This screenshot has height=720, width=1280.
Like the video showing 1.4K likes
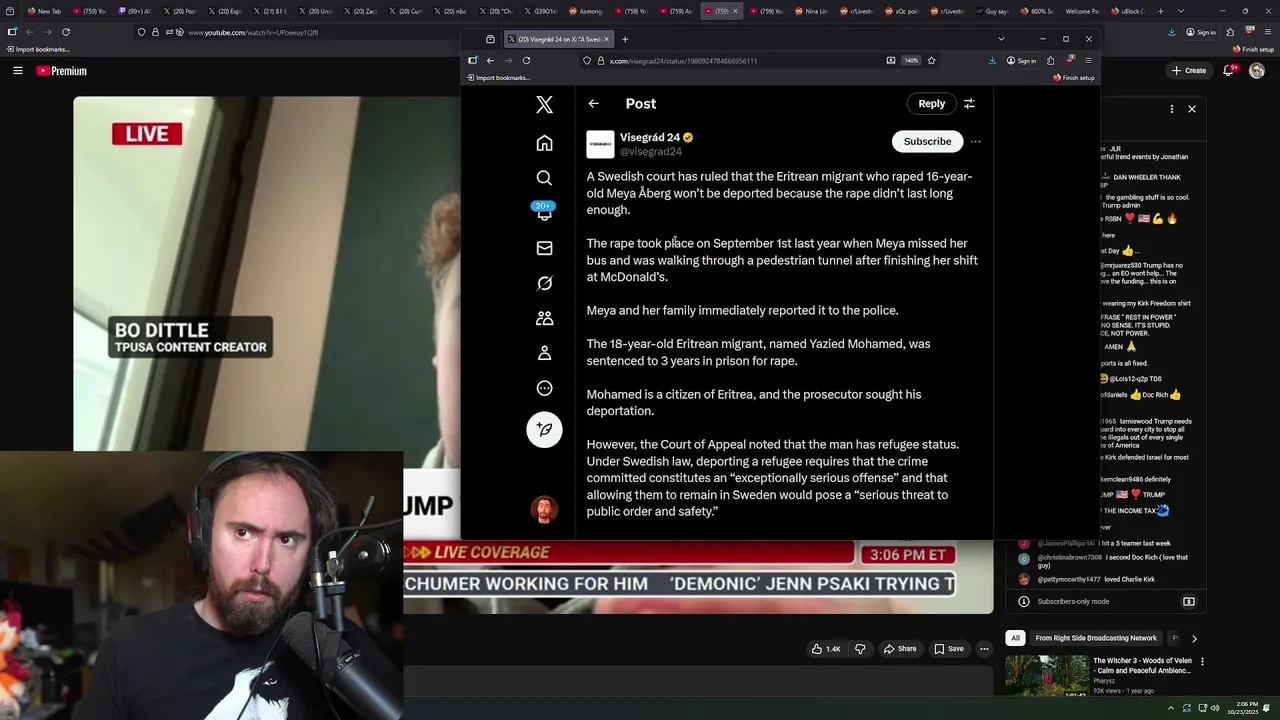tap(826, 649)
